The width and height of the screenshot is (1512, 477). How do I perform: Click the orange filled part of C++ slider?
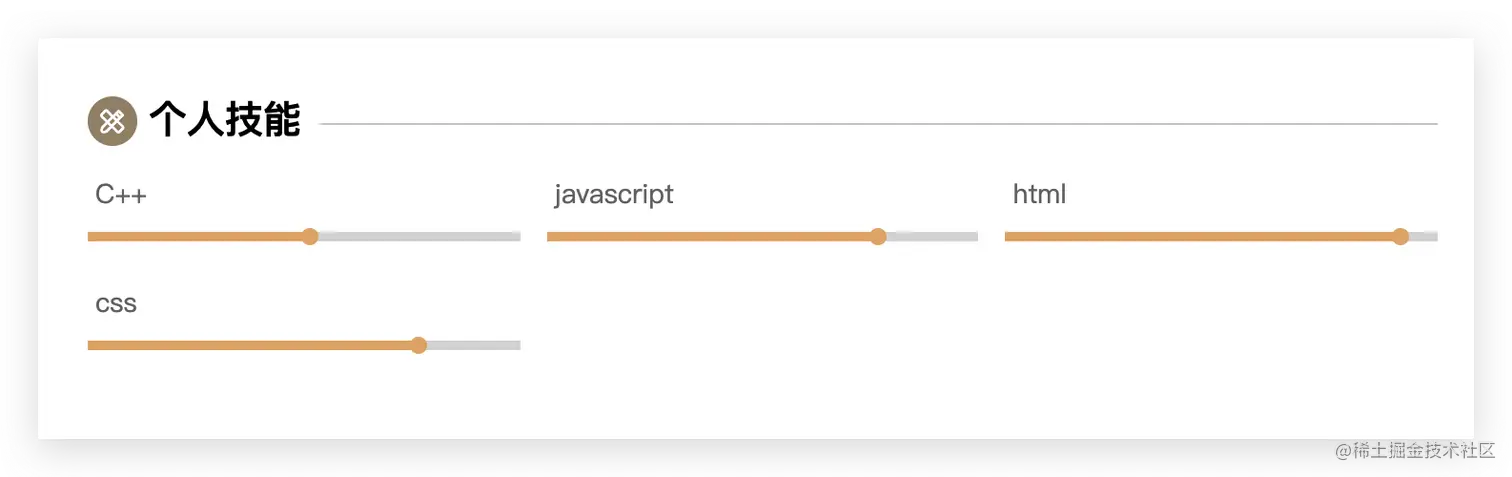coord(195,237)
